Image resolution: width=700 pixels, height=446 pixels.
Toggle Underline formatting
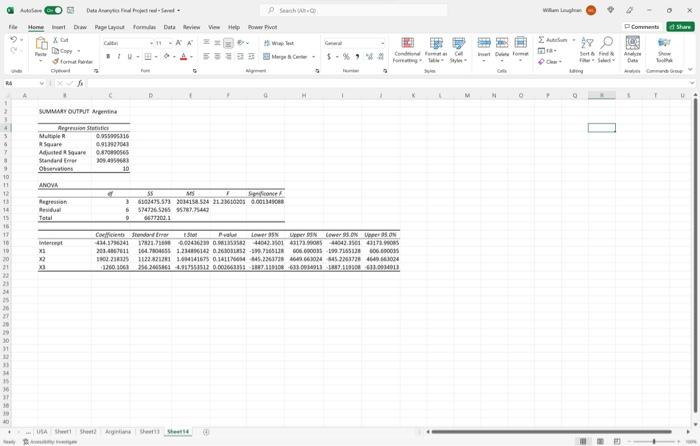[129, 57]
